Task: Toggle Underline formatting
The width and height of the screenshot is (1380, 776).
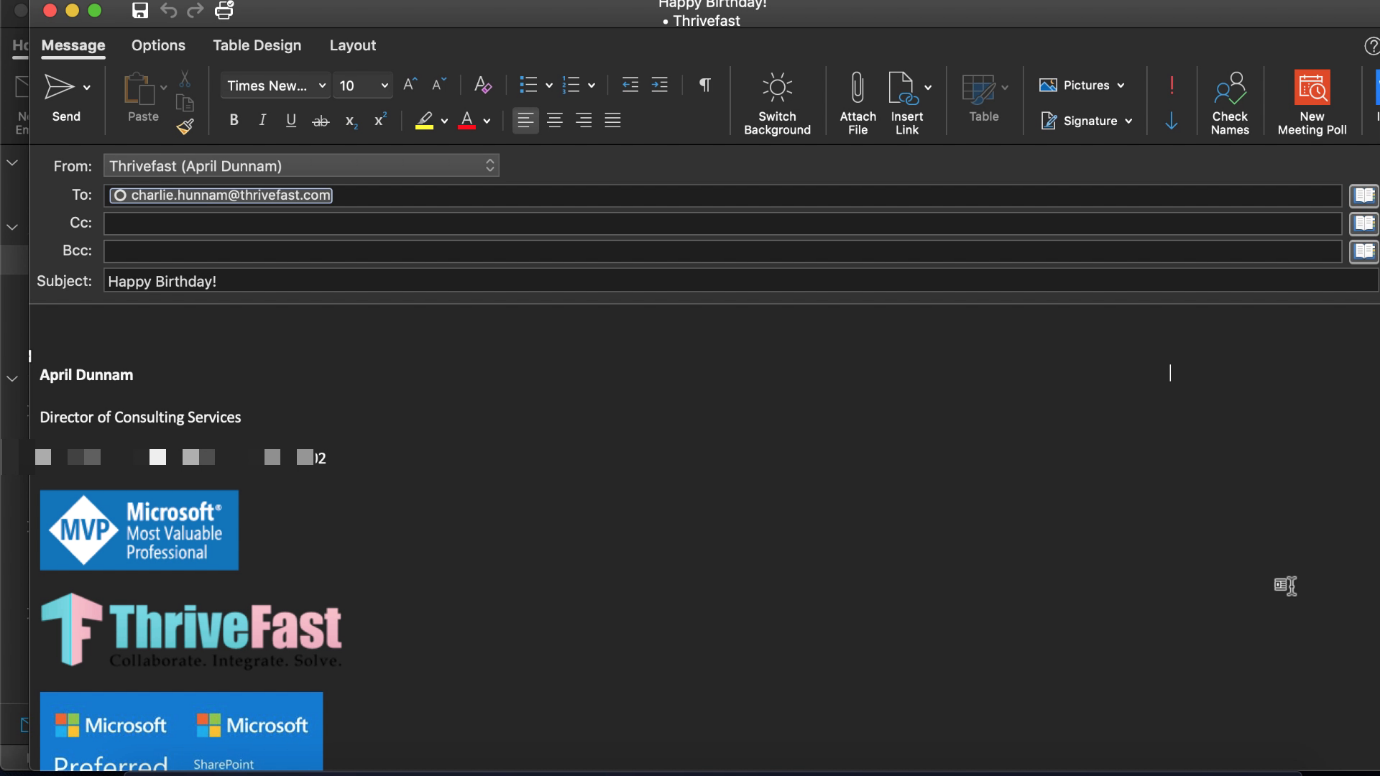Action: tap(291, 121)
